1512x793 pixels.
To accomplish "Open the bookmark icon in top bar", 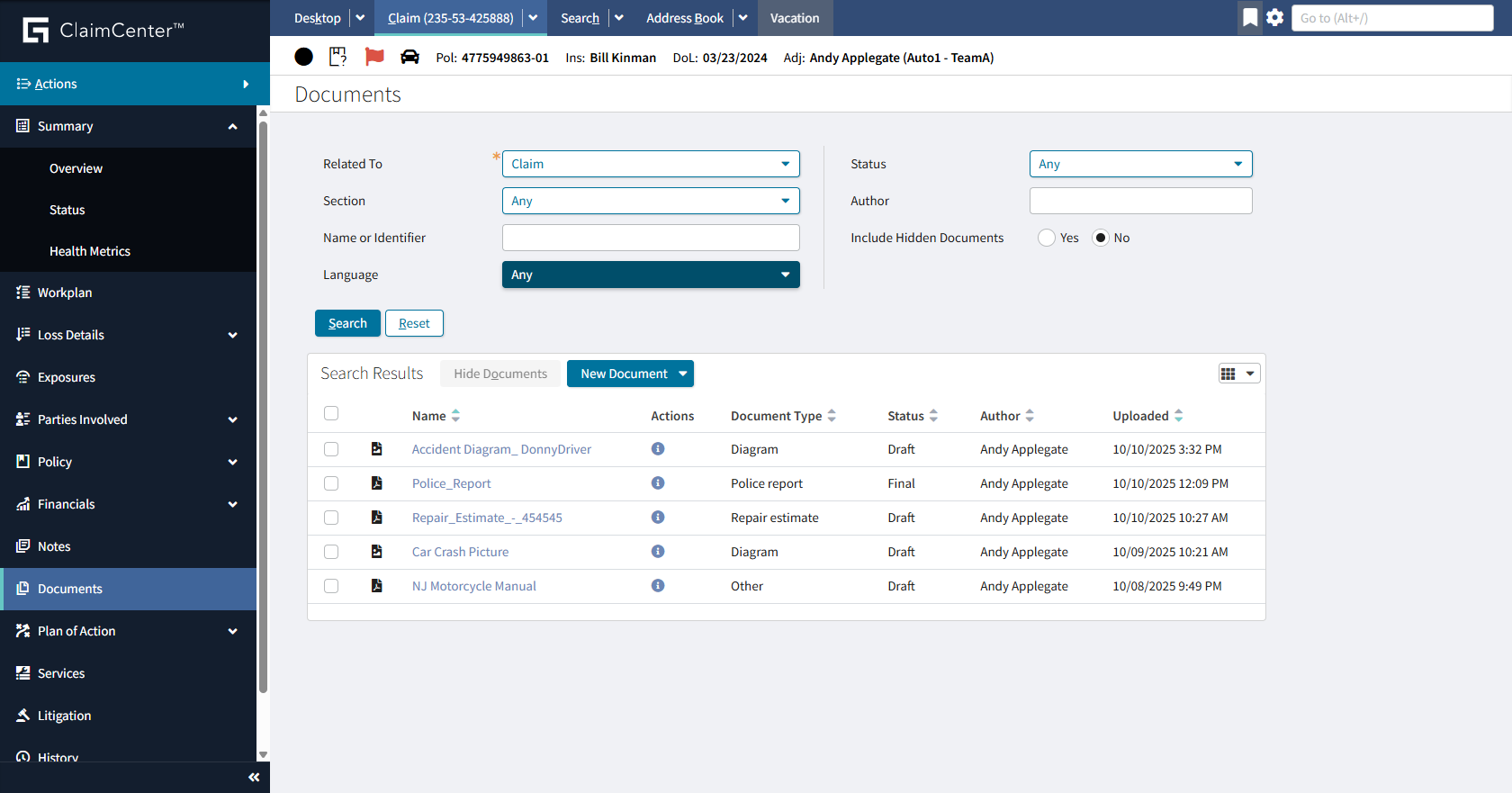I will pos(1250,17).
